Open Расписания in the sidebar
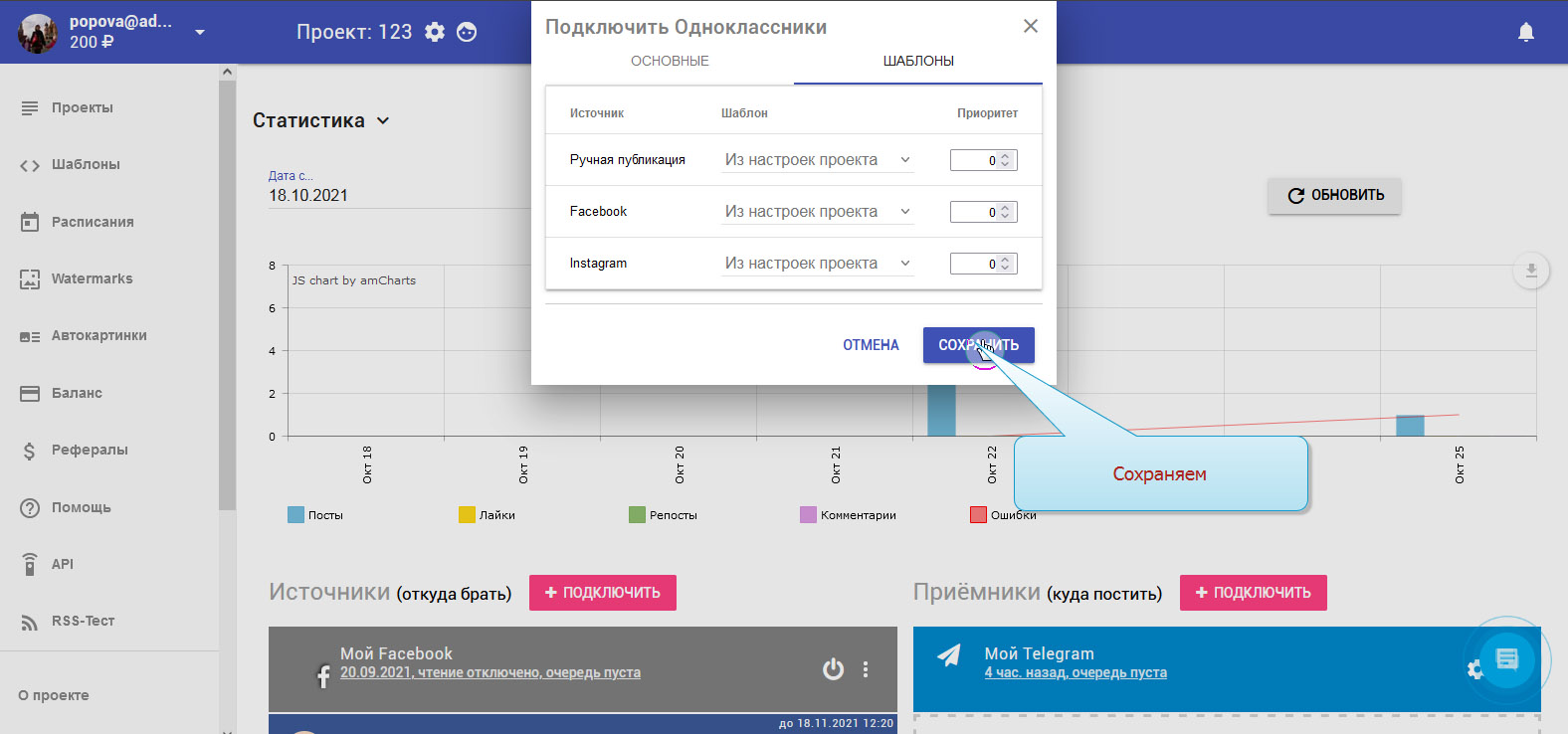 pyautogui.click(x=93, y=222)
